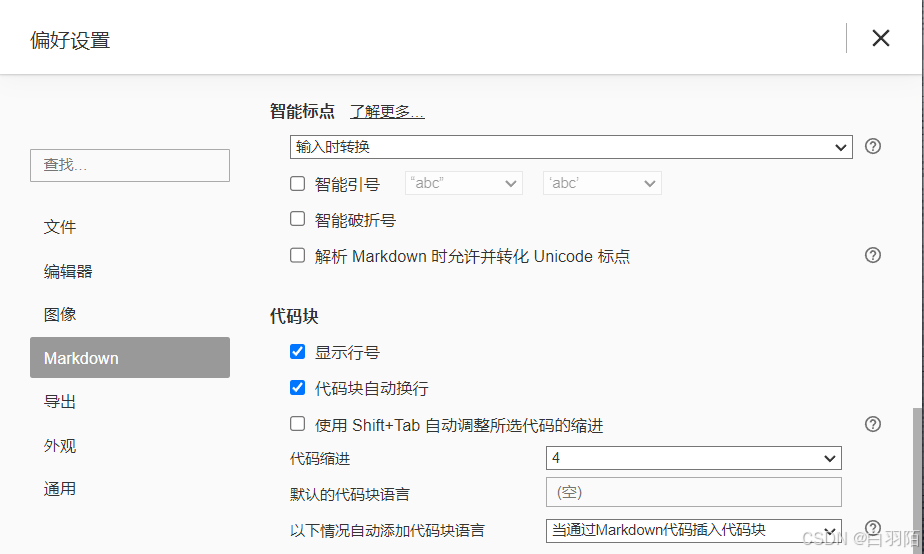Close the 偏好设置 preferences window
This screenshot has height=554, width=924.
pyautogui.click(x=880, y=38)
